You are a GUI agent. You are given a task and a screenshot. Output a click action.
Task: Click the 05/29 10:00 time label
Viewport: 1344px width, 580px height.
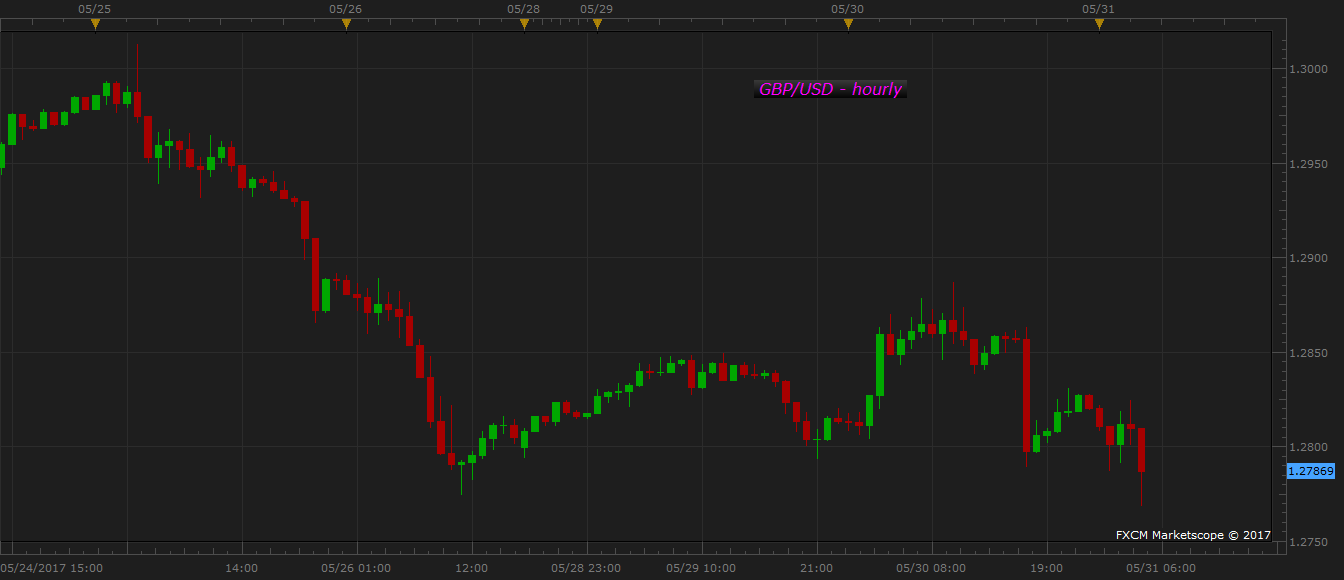point(701,568)
